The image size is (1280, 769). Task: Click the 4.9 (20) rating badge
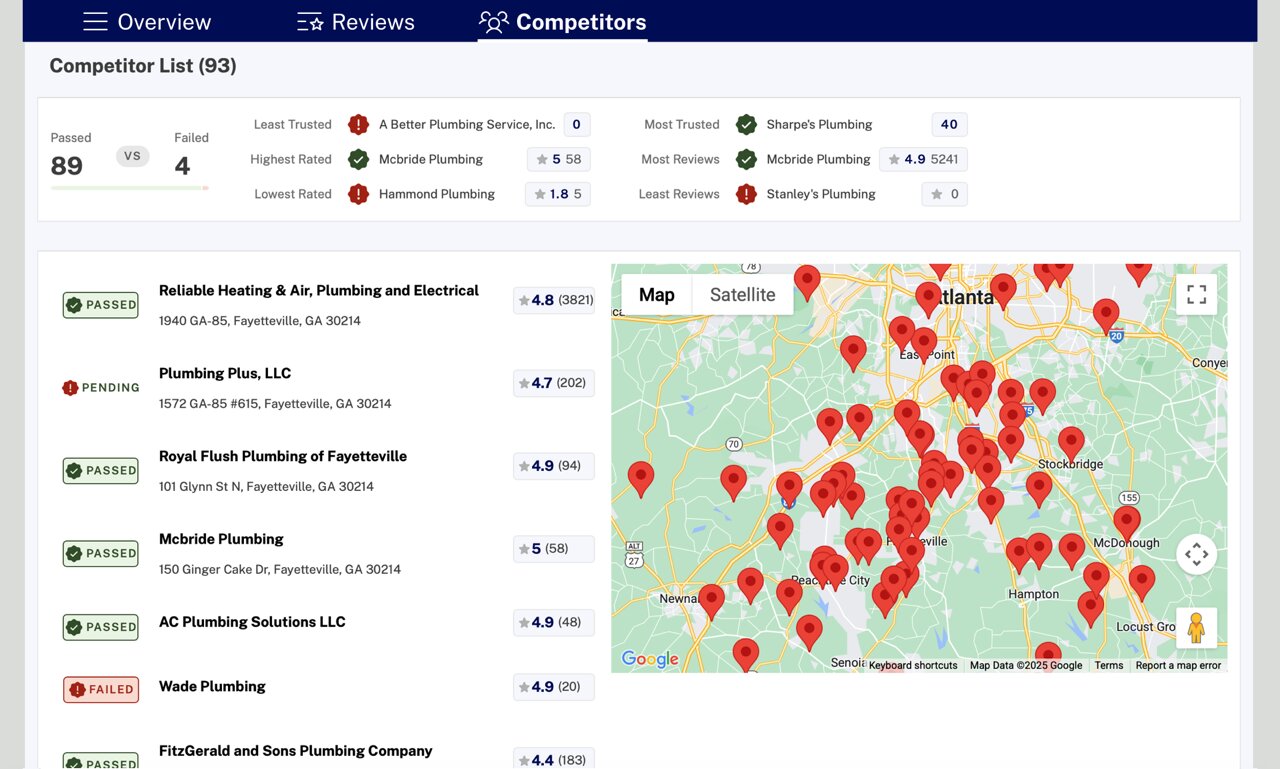coord(554,687)
